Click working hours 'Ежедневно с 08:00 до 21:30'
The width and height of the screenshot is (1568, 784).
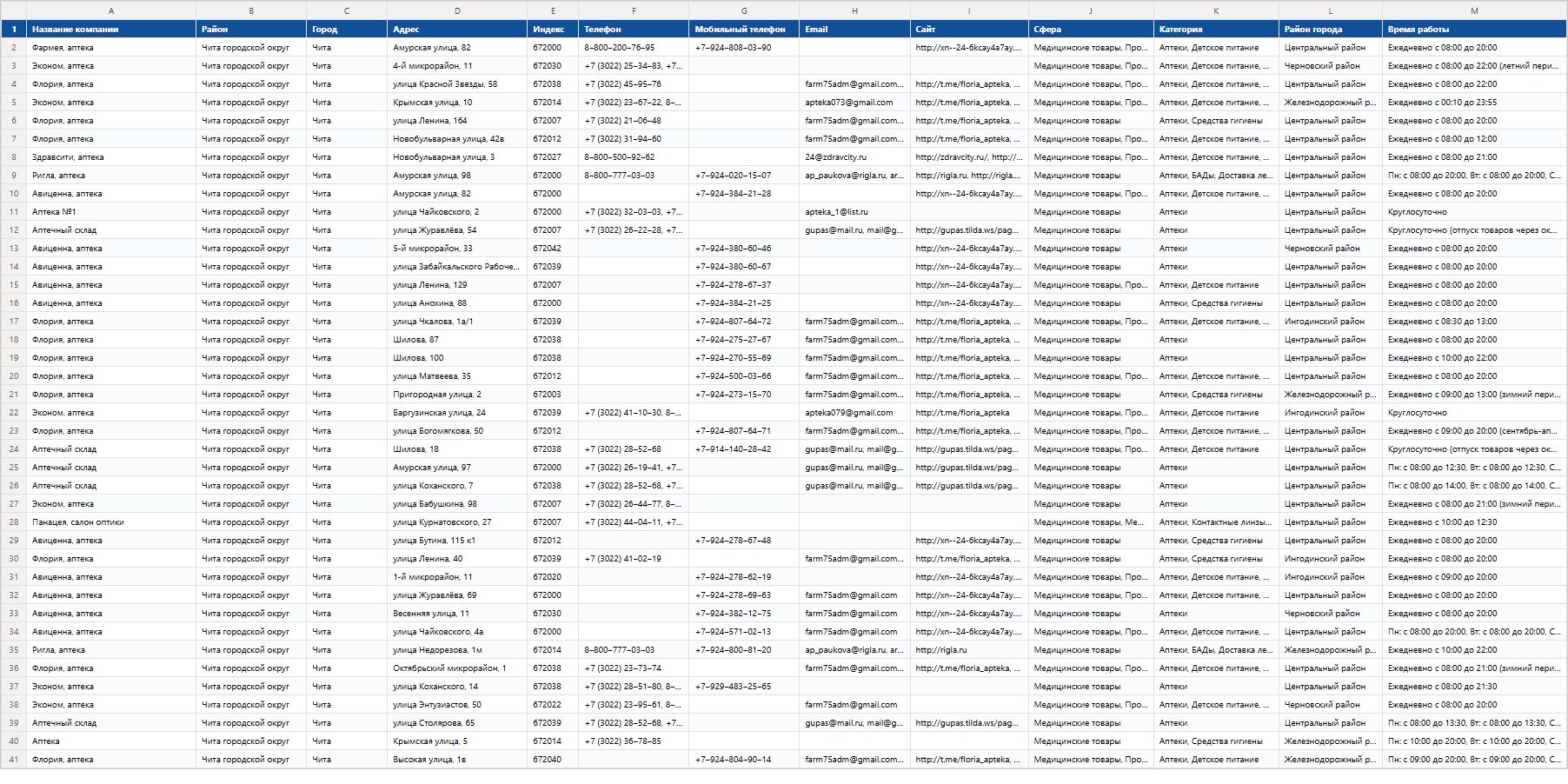1474,687
